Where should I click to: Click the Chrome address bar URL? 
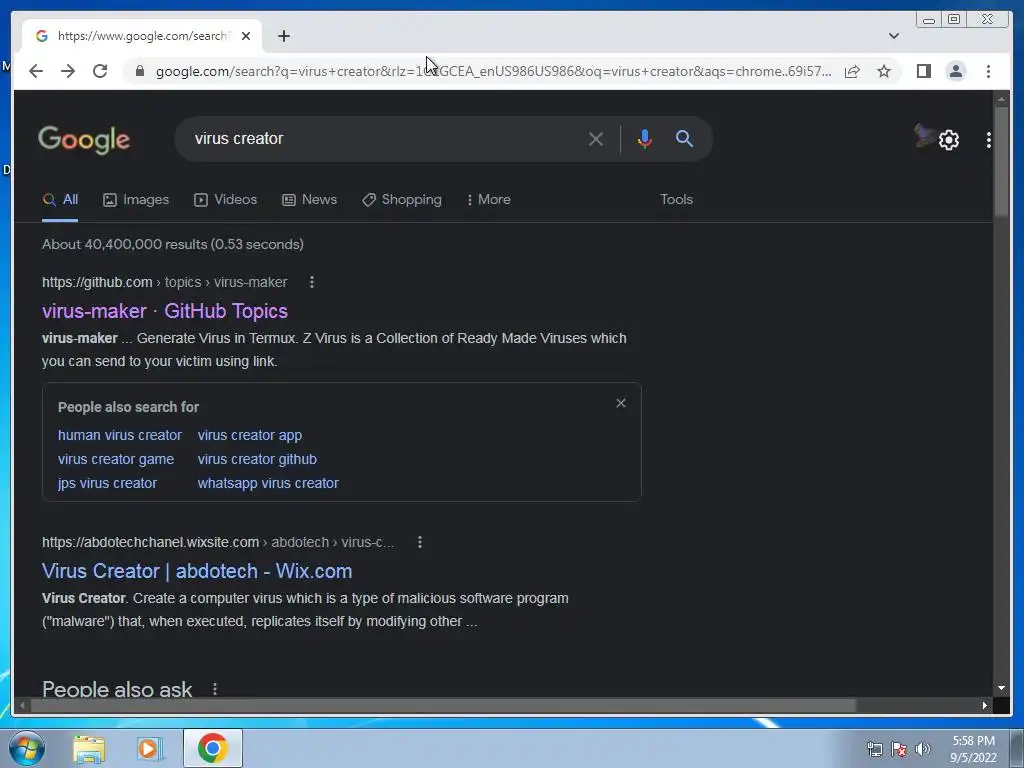(493, 71)
